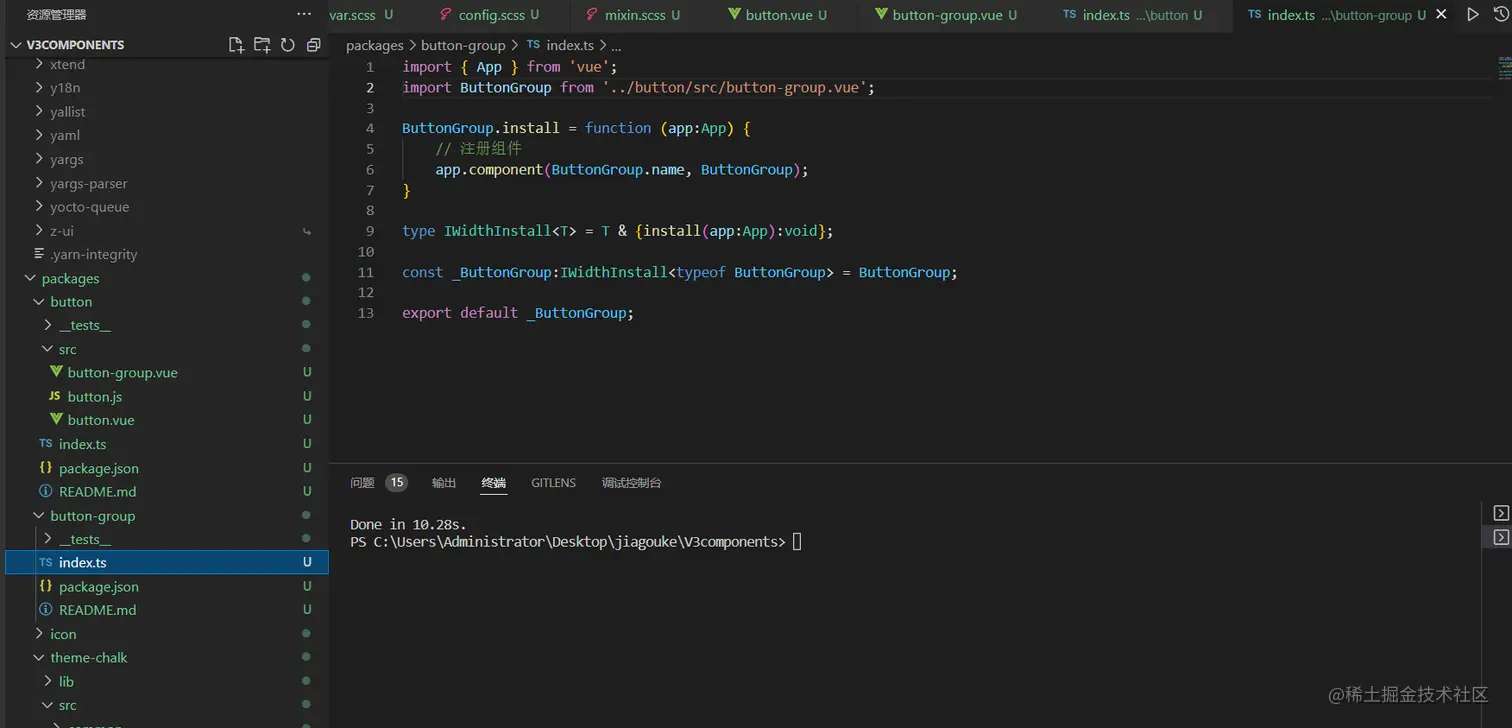
Task: Create a new file in V3COMPONENTS explorer
Action: [x=236, y=45]
